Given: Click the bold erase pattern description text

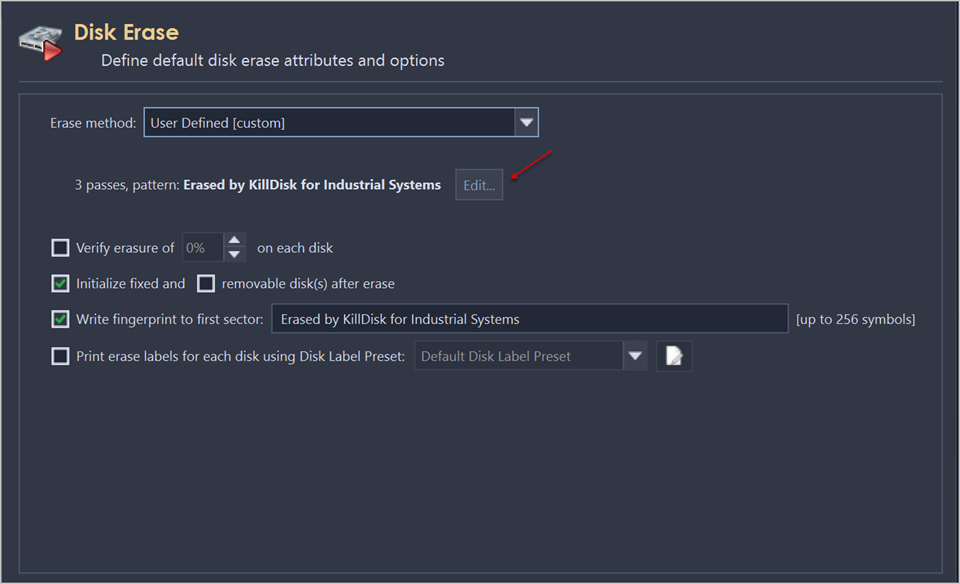Looking at the screenshot, I should pos(312,185).
